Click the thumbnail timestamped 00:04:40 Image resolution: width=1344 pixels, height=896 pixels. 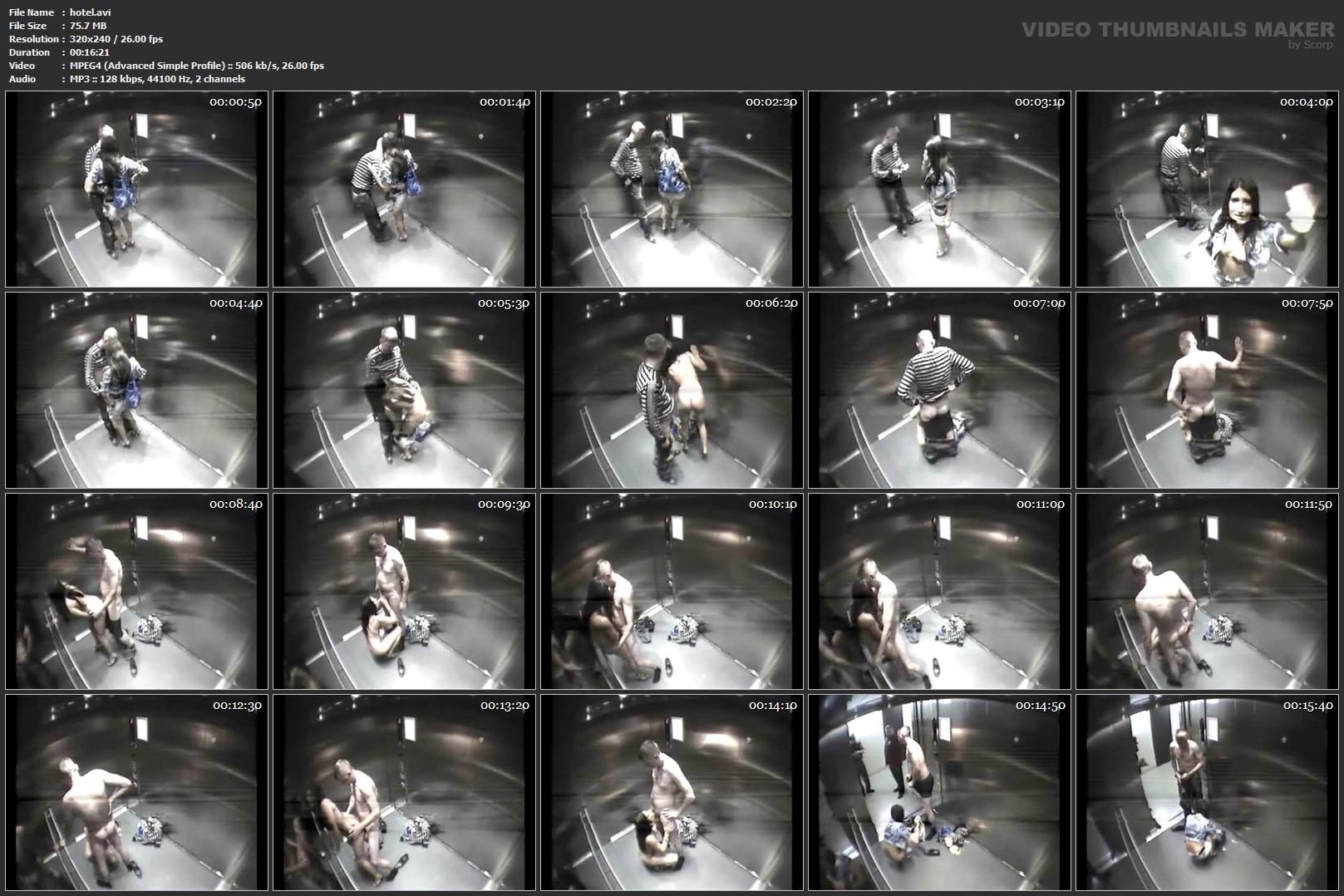[x=136, y=390]
